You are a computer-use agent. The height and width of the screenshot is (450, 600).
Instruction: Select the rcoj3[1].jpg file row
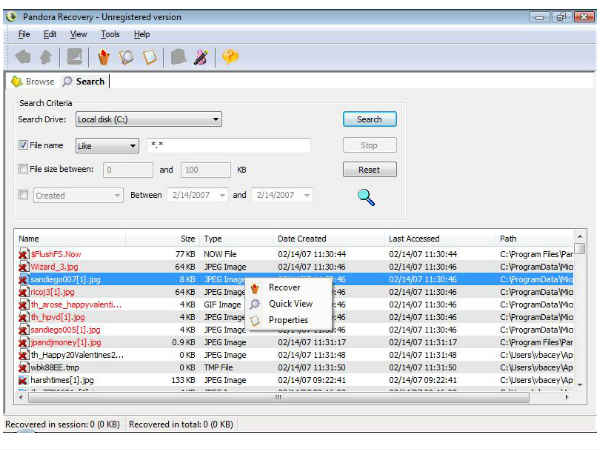(x=295, y=292)
